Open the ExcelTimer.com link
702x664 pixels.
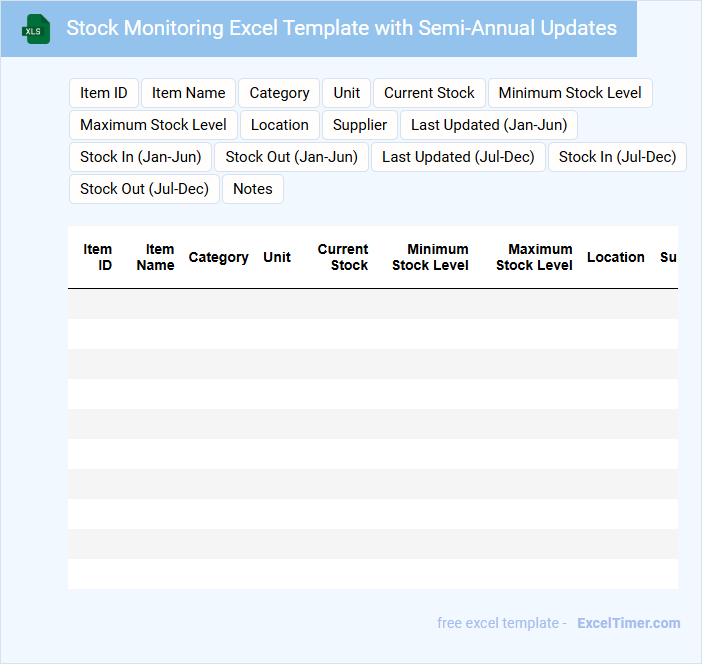click(x=628, y=623)
